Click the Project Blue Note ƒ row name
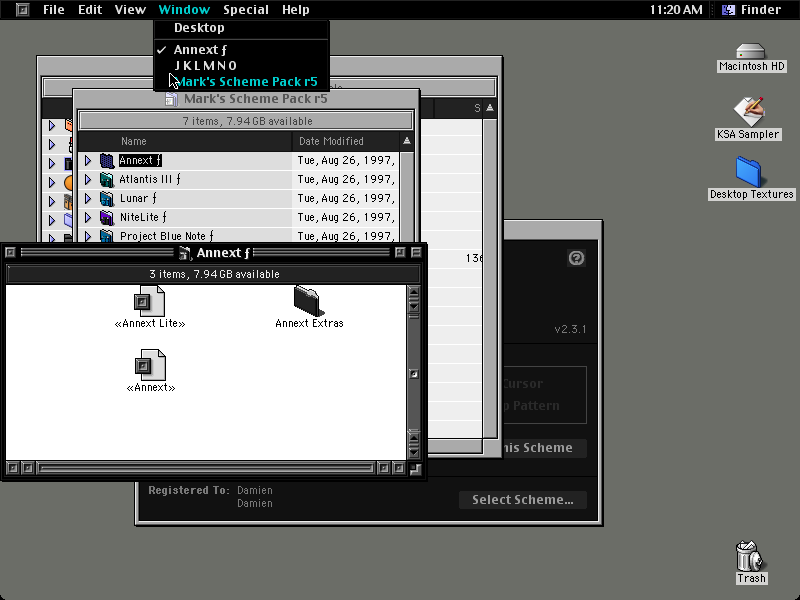The width and height of the screenshot is (800, 600). click(x=167, y=236)
